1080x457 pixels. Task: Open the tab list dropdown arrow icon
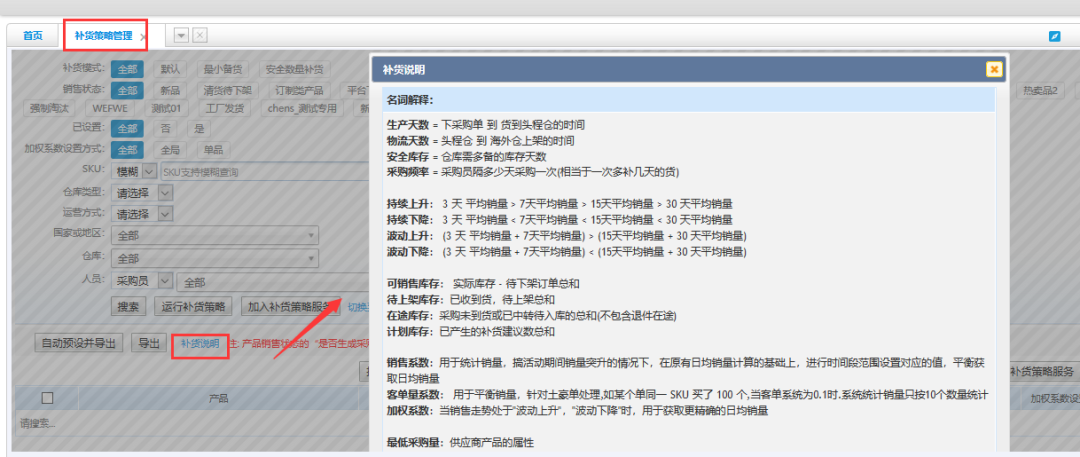[181, 35]
